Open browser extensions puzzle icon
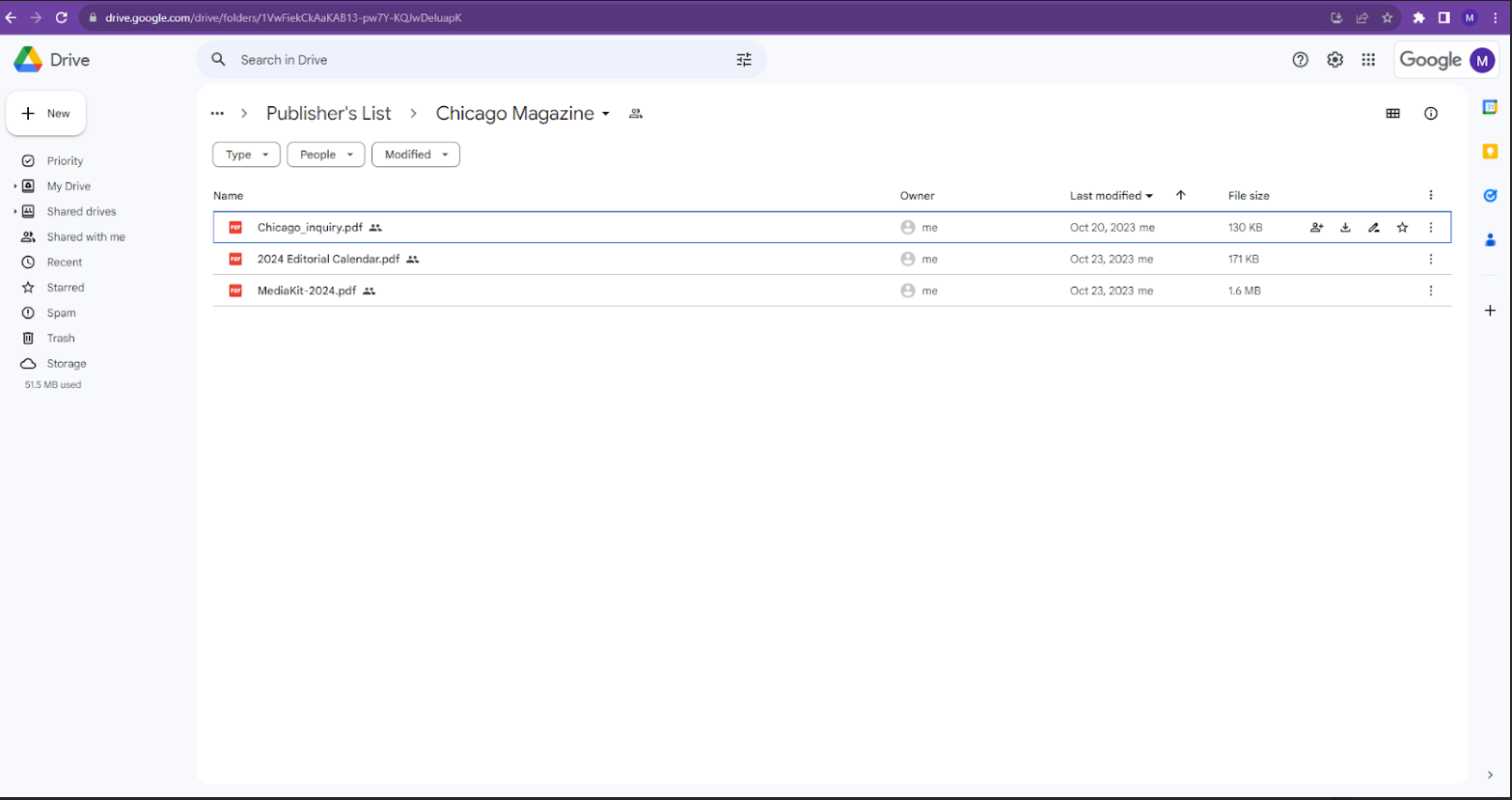Image resolution: width=1512 pixels, height=800 pixels. (1418, 17)
